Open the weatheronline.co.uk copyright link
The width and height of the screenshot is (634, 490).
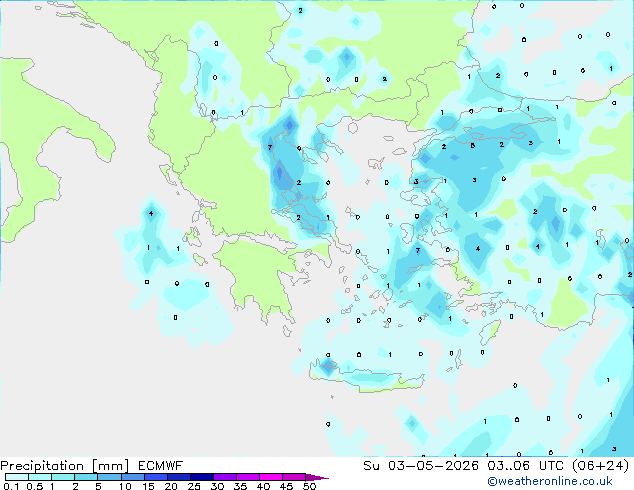[549, 481]
